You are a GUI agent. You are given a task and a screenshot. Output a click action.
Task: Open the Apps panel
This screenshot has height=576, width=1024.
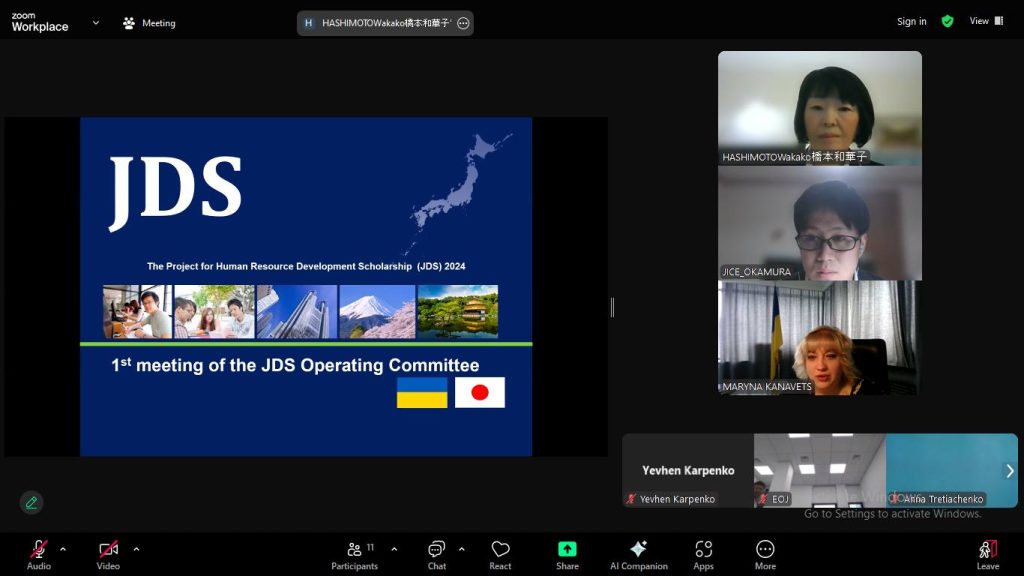click(x=703, y=554)
